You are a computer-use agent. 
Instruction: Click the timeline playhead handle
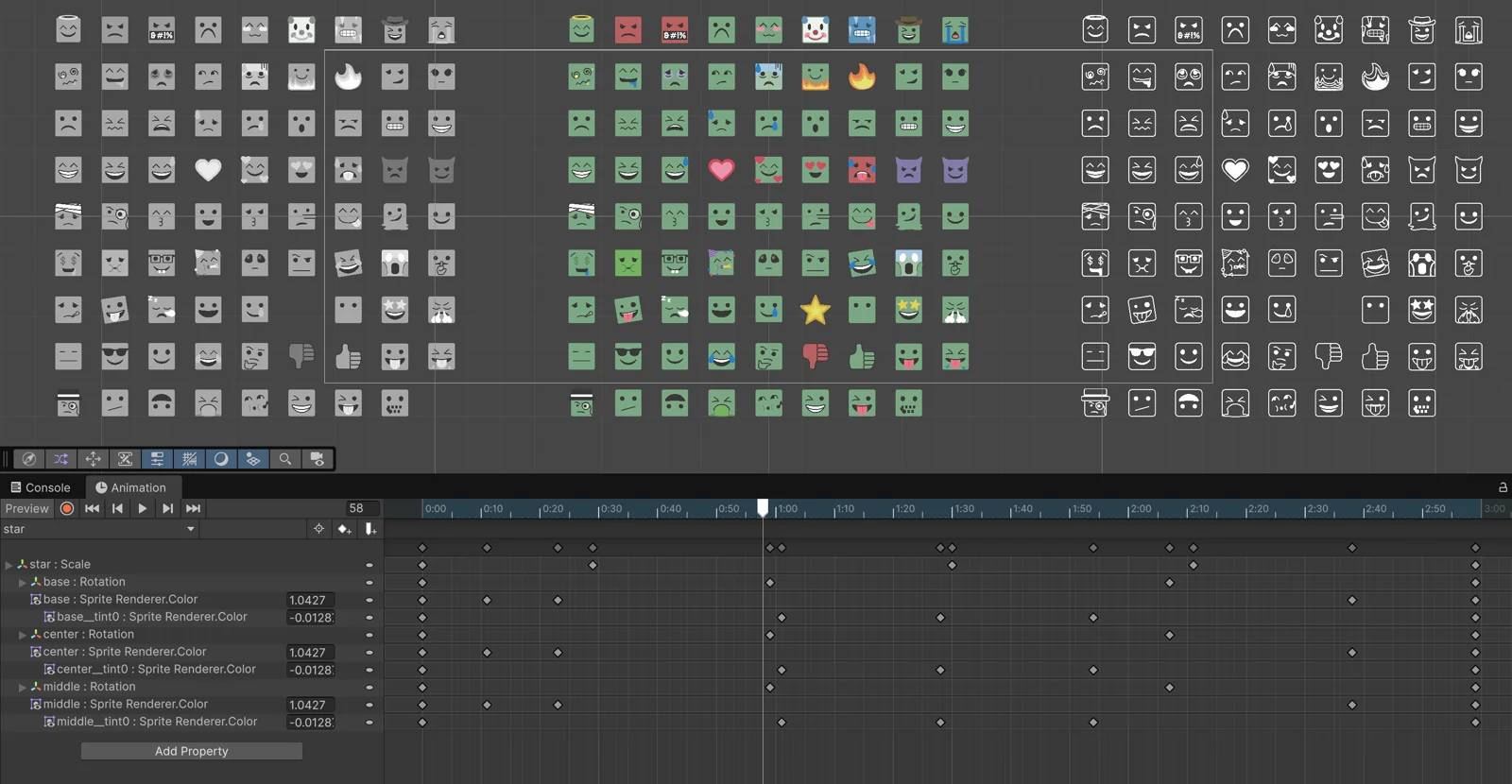[x=763, y=508]
